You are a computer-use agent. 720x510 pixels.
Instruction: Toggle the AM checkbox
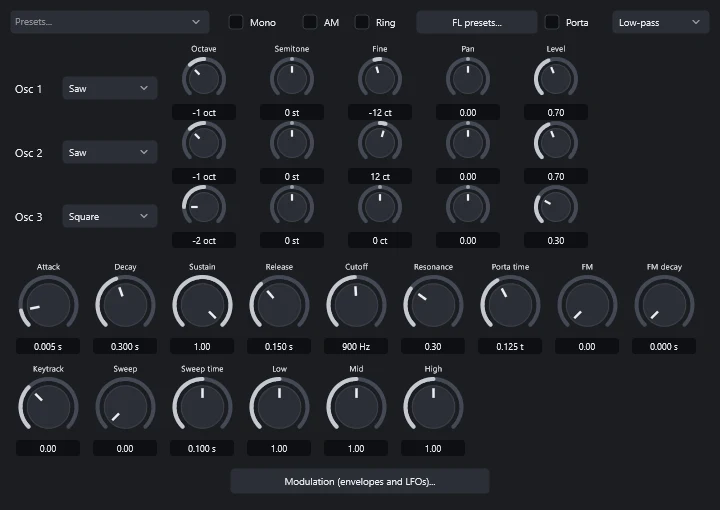click(310, 22)
